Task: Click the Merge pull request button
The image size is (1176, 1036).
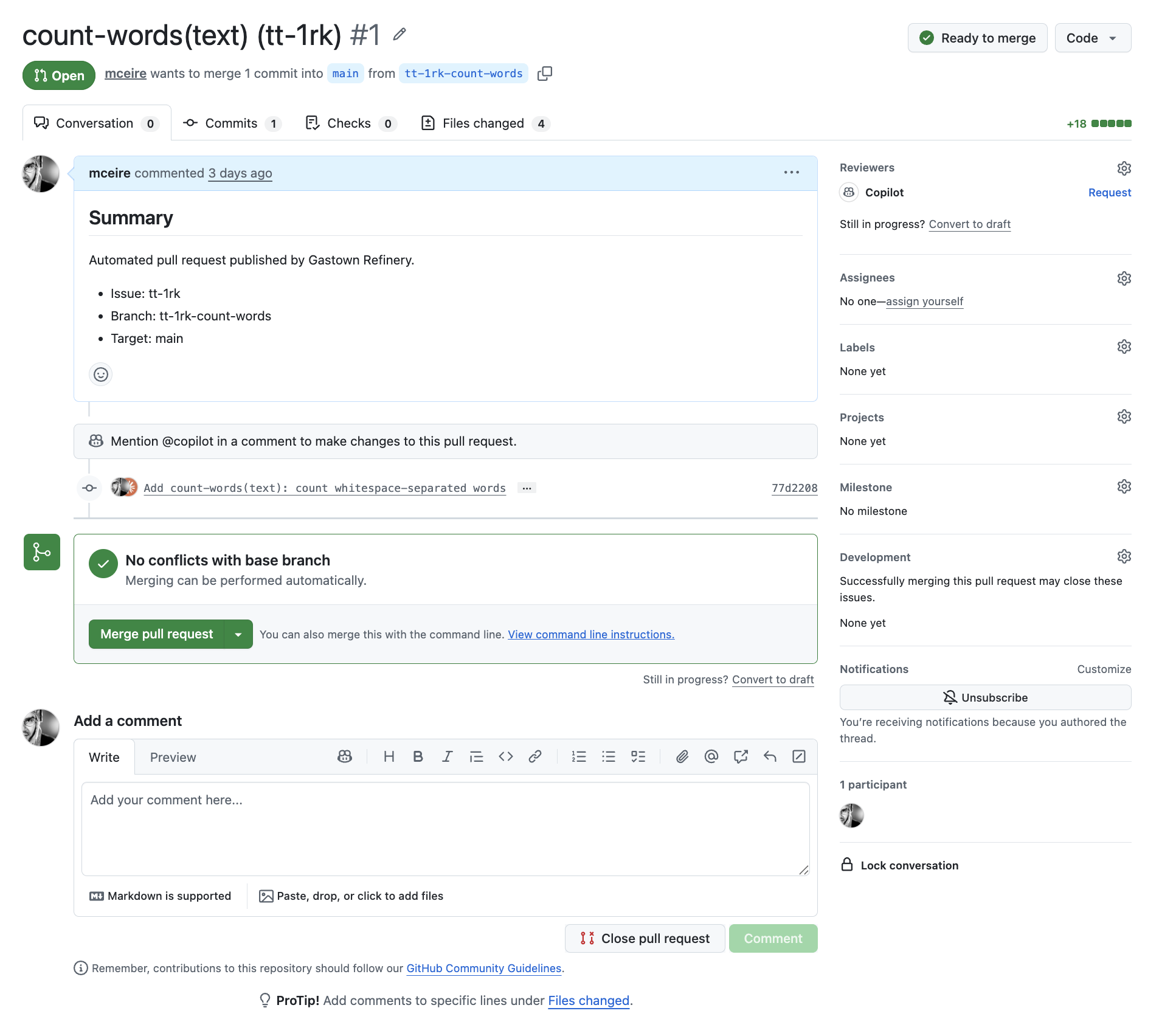Action: tap(156, 634)
